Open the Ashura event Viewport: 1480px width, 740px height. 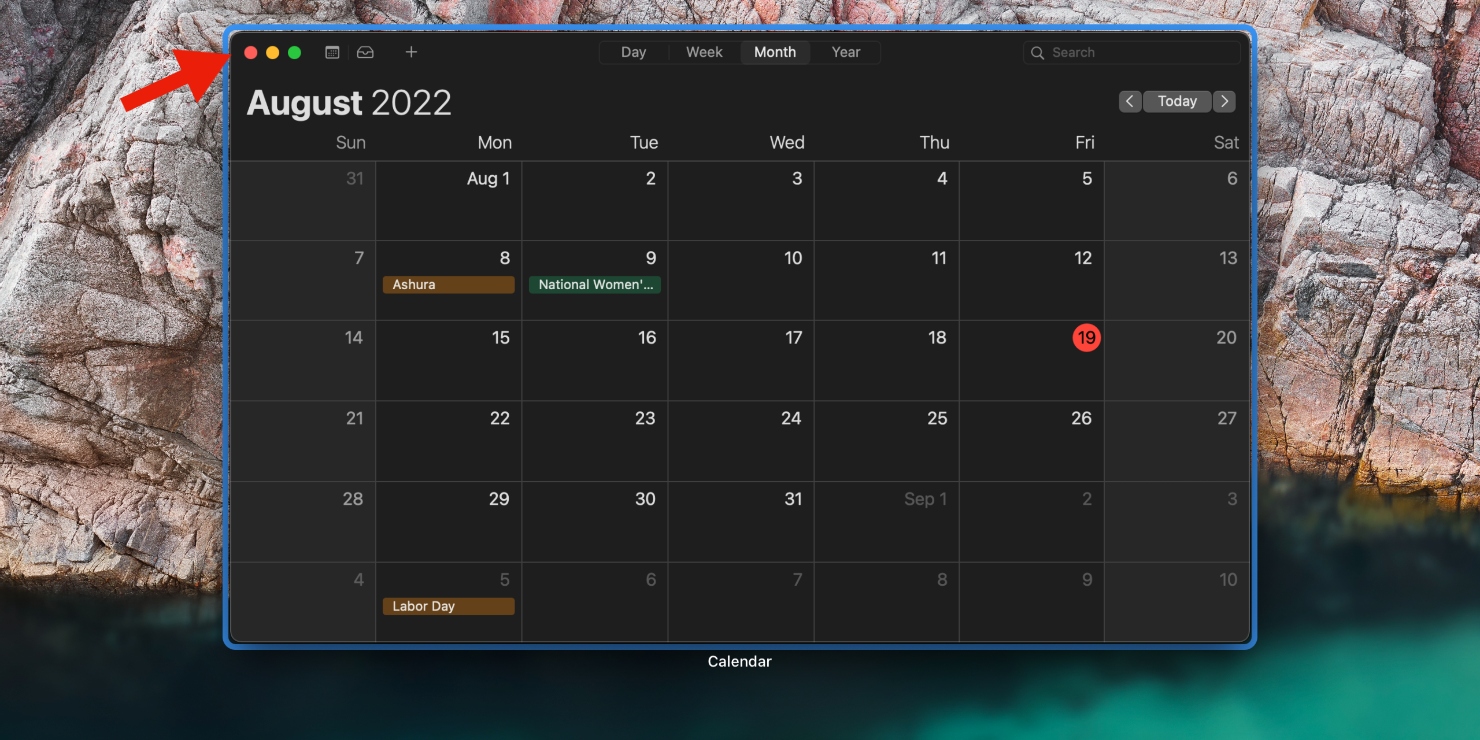pyautogui.click(x=449, y=285)
